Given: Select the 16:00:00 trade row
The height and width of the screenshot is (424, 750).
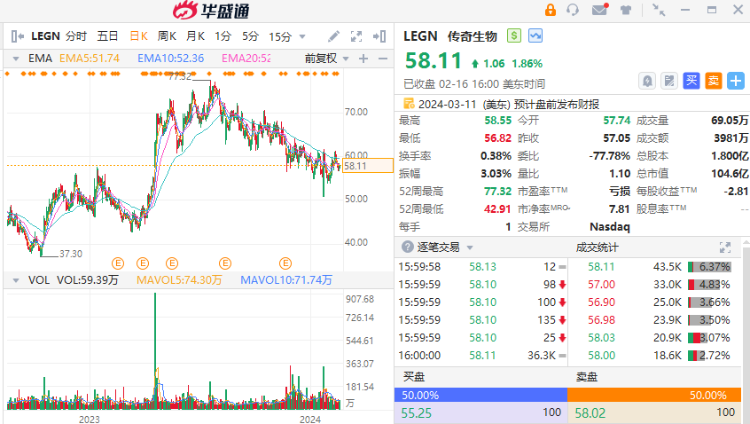Looking at the screenshot, I should point(482,355).
